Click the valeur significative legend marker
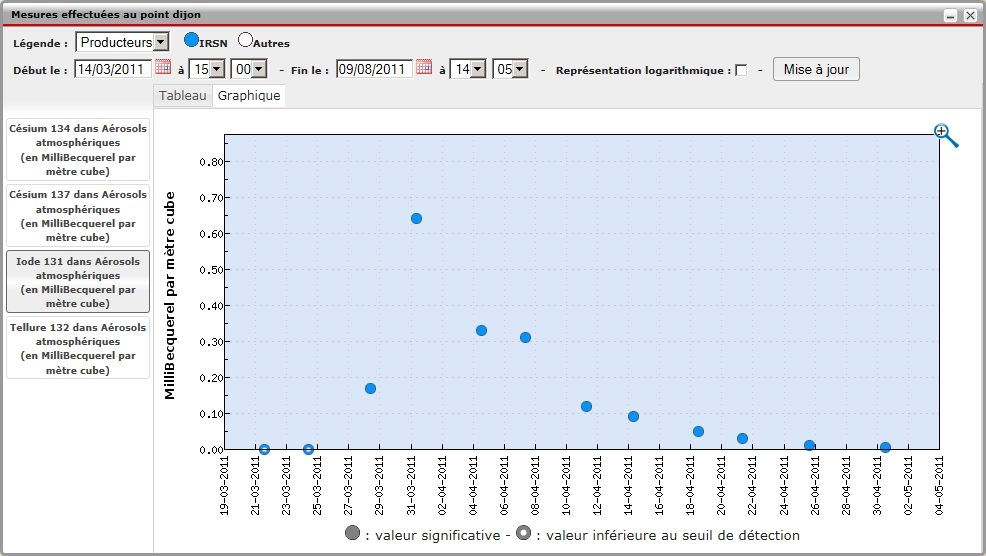 pyautogui.click(x=353, y=533)
